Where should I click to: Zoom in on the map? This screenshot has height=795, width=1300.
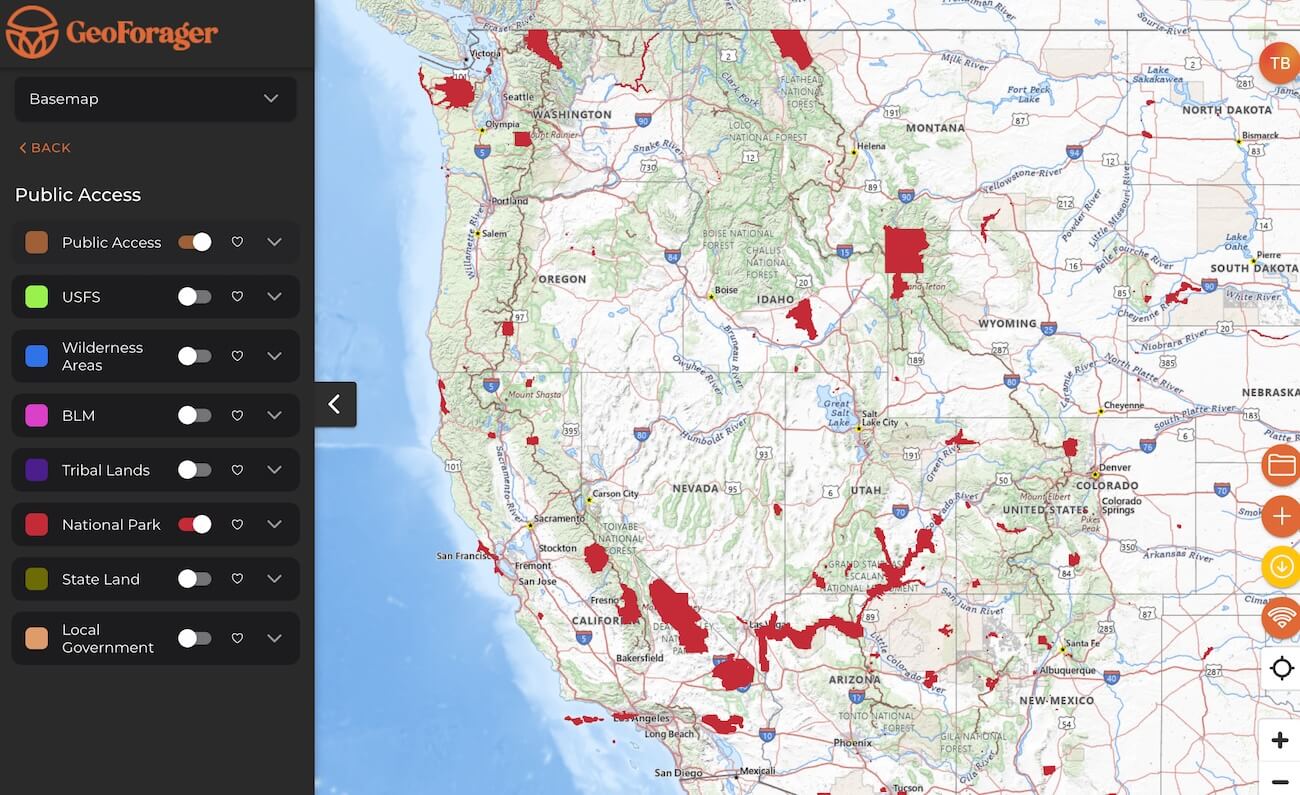click(x=1279, y=741)
